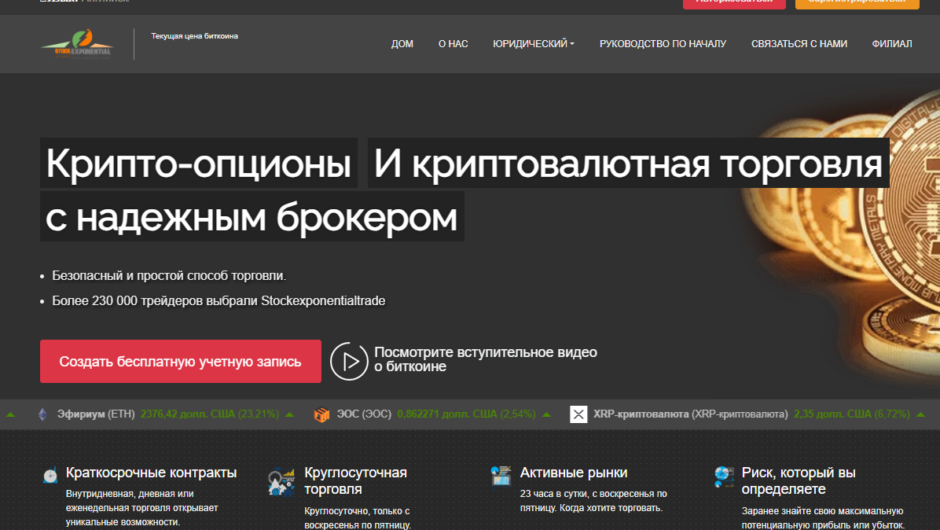The width and height of the screenshot is (940, 530).
Task: Click green up arrow after Ethereum price
Action: (290, 414)
